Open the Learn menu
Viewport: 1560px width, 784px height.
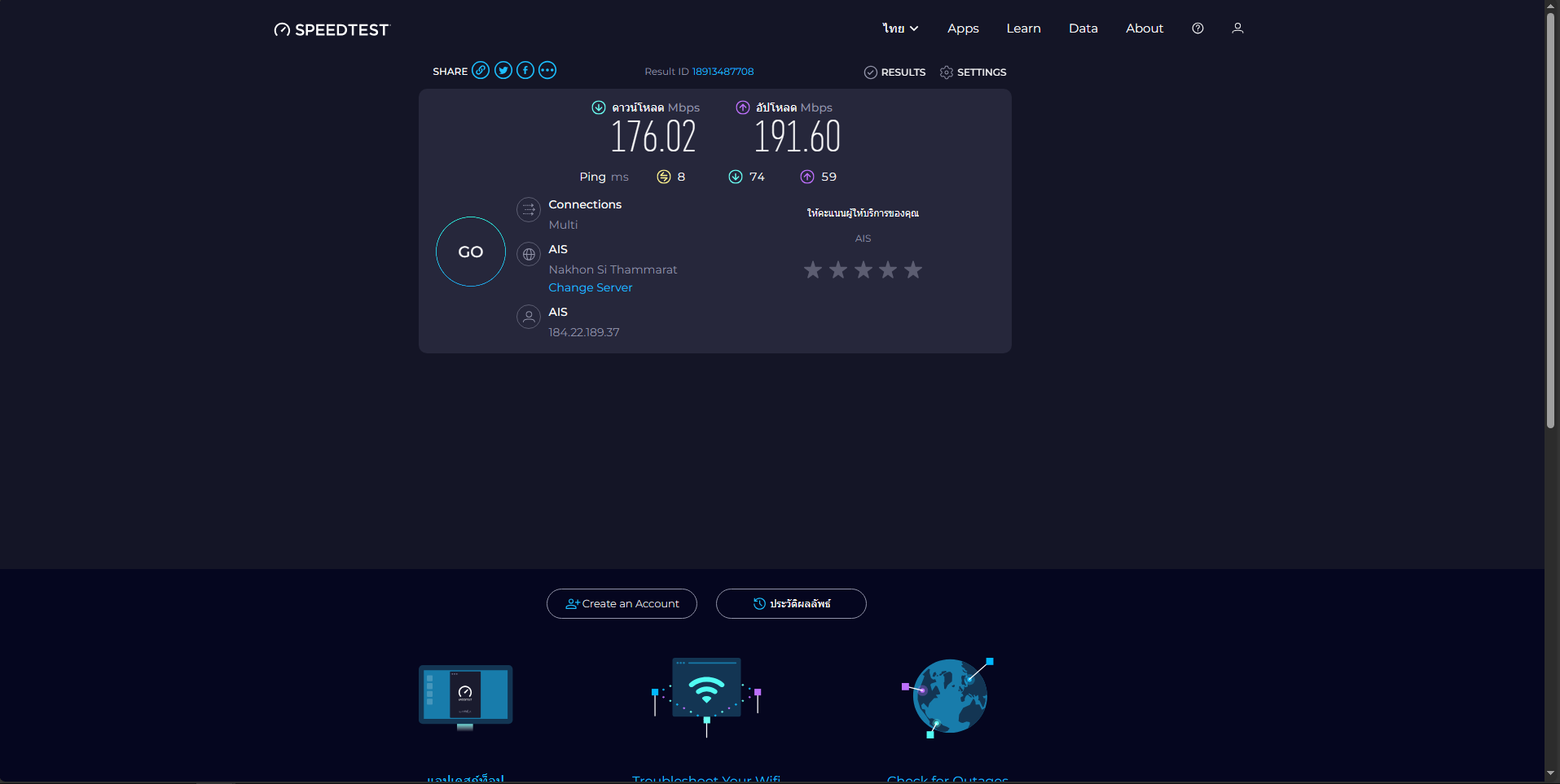coord(1024,28)
